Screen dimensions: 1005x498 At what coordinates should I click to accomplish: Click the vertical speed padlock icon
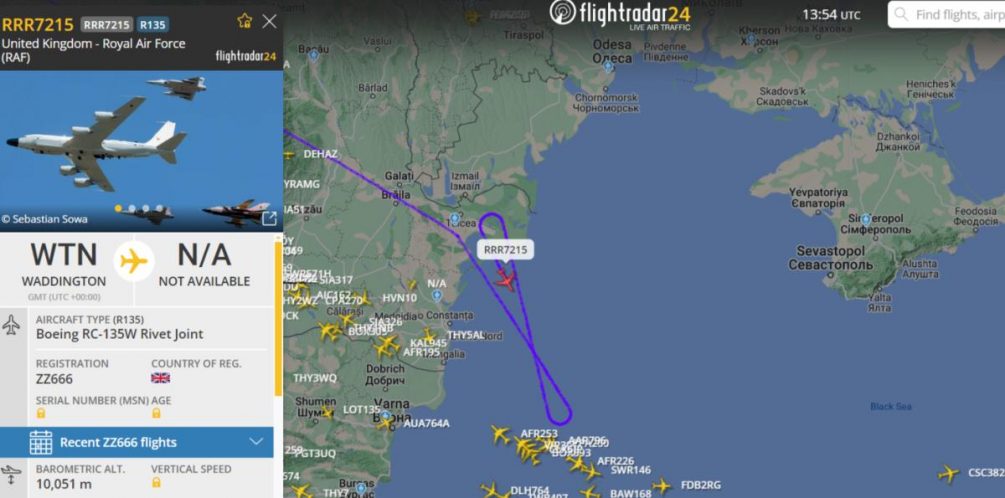156,482
